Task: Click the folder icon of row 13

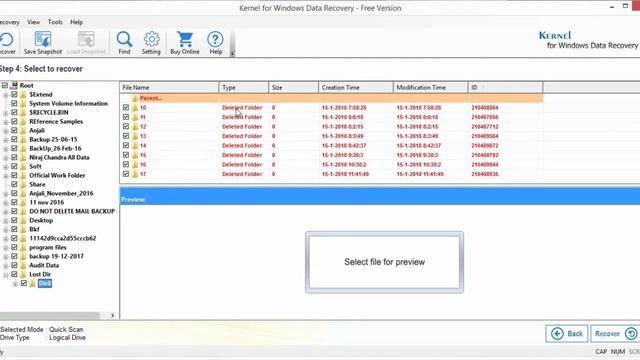Action: pyautogui.click(x=135, y=136)
